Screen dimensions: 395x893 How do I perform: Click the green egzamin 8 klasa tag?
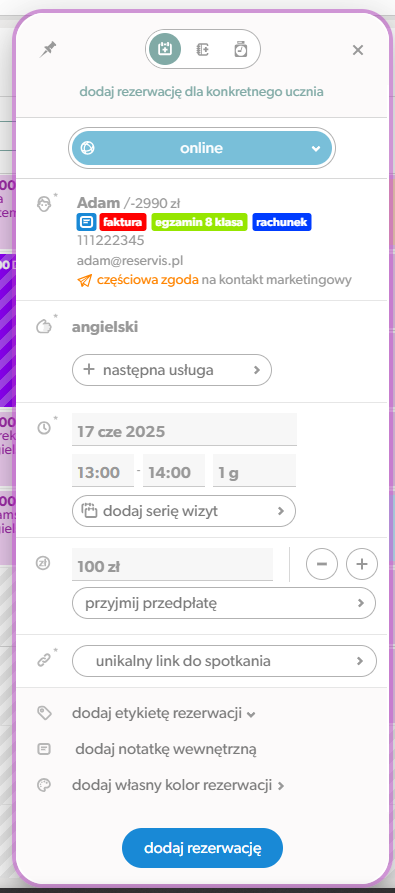199,222
